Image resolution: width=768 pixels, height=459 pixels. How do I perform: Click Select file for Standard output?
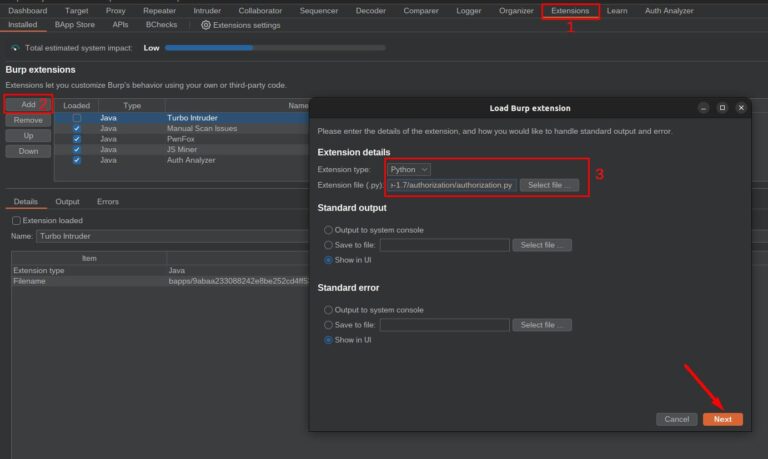pos(542,245)
